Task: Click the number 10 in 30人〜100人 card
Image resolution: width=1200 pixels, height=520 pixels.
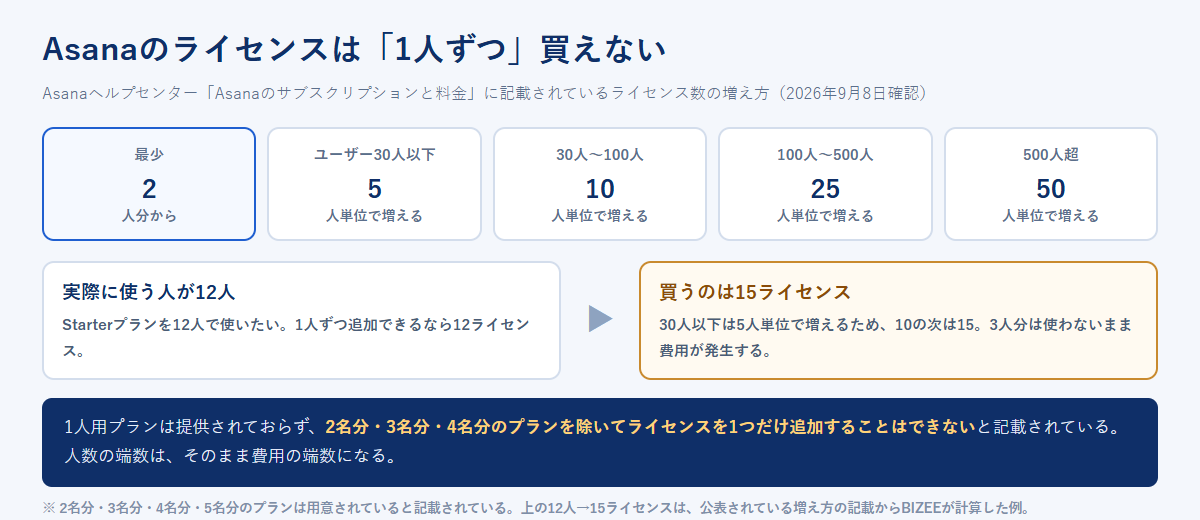Action: (x=600, y=188)
